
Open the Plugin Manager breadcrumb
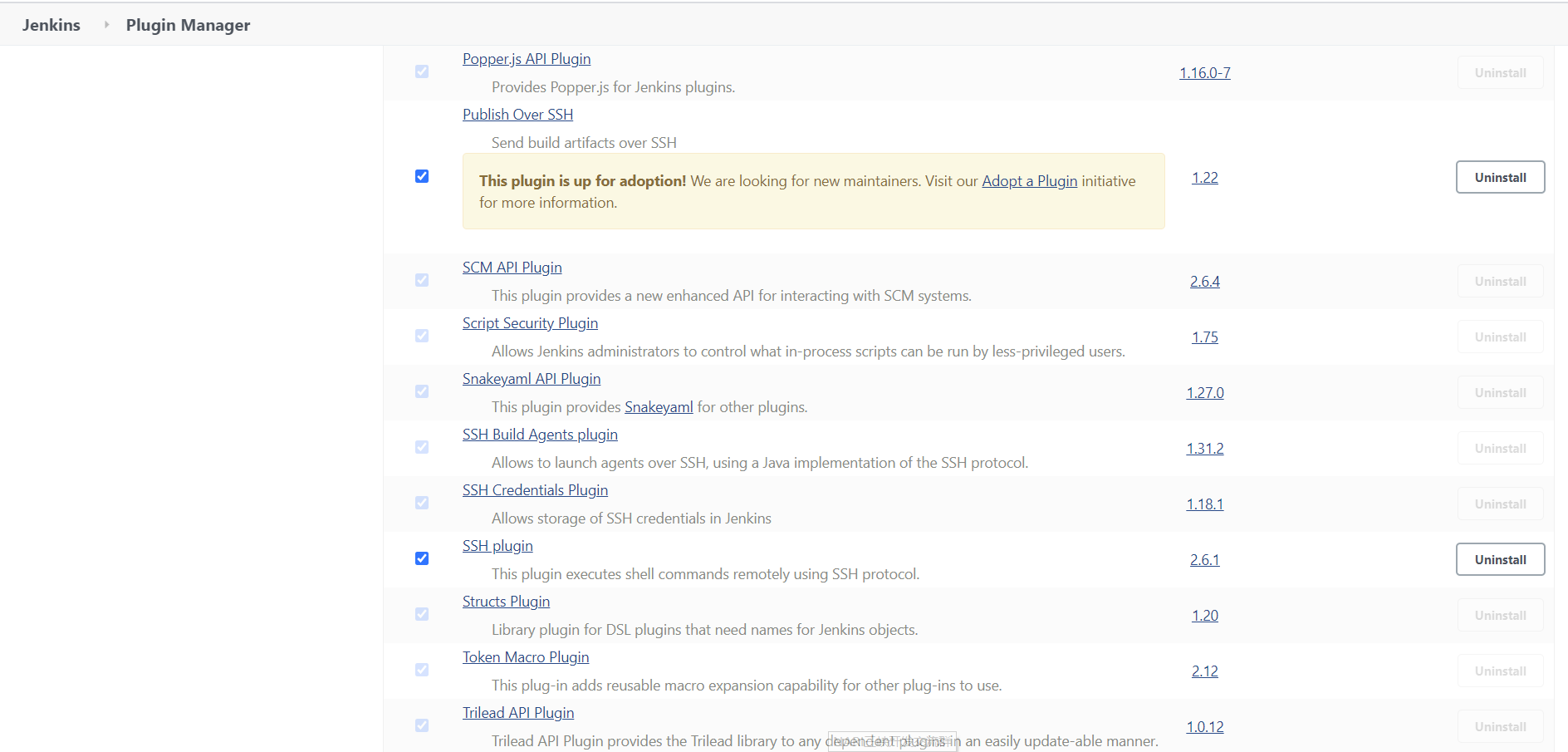(188, 25)
